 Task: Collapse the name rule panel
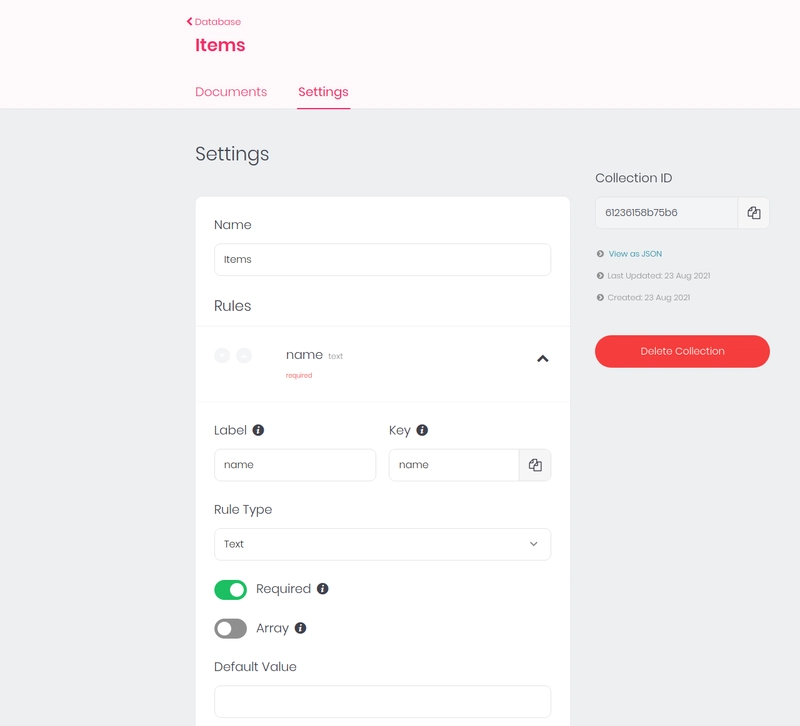coord(543,359)
